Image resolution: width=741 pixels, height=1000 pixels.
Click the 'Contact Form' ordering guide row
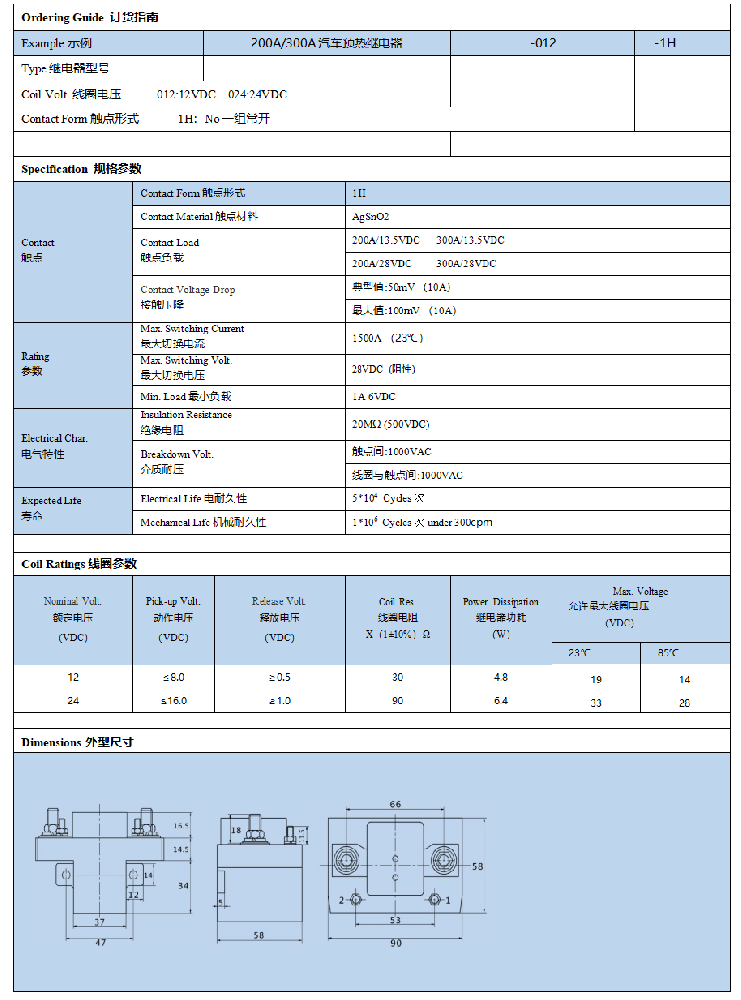click(145, 119)
